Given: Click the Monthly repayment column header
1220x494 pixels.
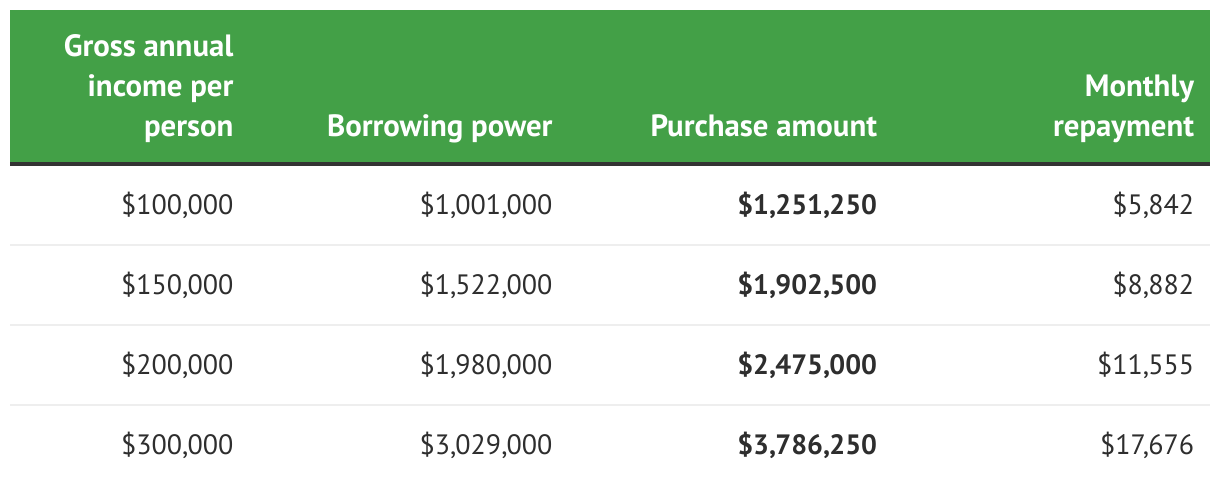Looking at the screenshot, I should click(x=1124, y=106).
